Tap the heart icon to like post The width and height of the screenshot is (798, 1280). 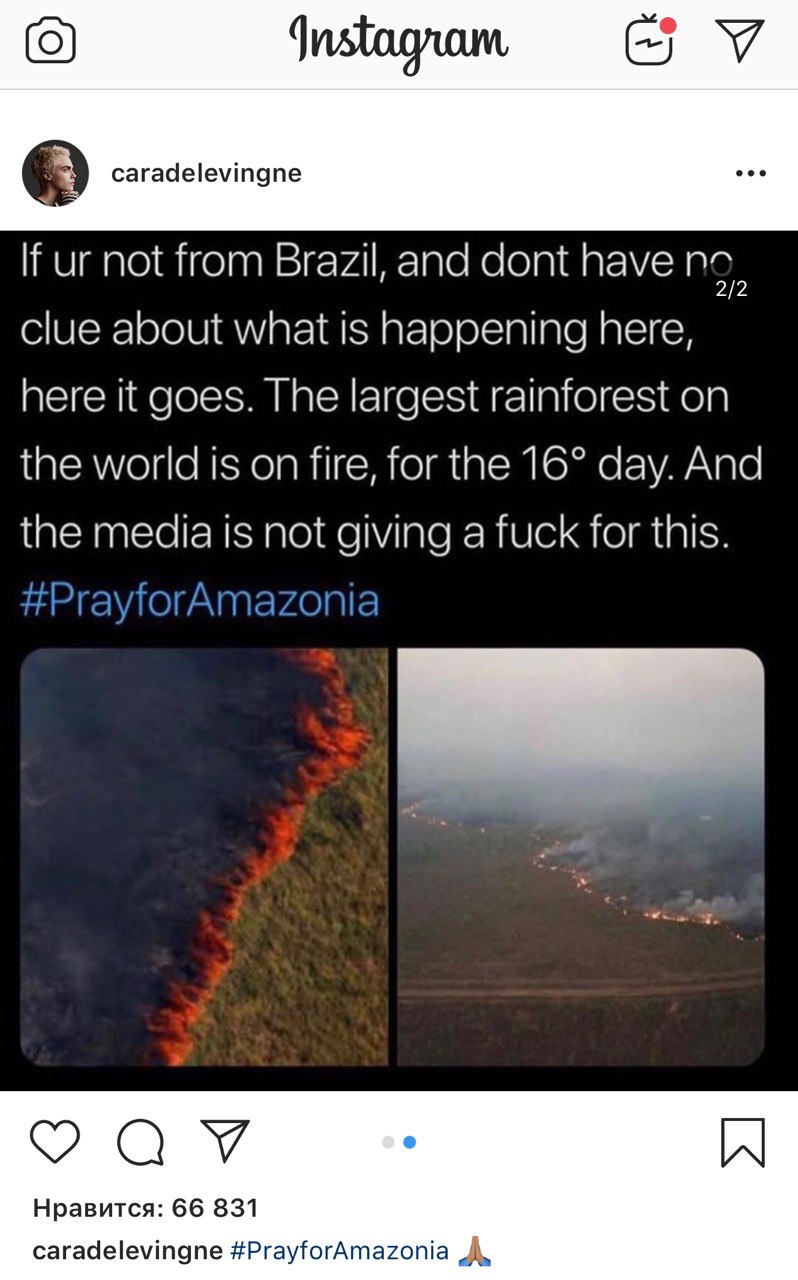tap(55, 1141)
